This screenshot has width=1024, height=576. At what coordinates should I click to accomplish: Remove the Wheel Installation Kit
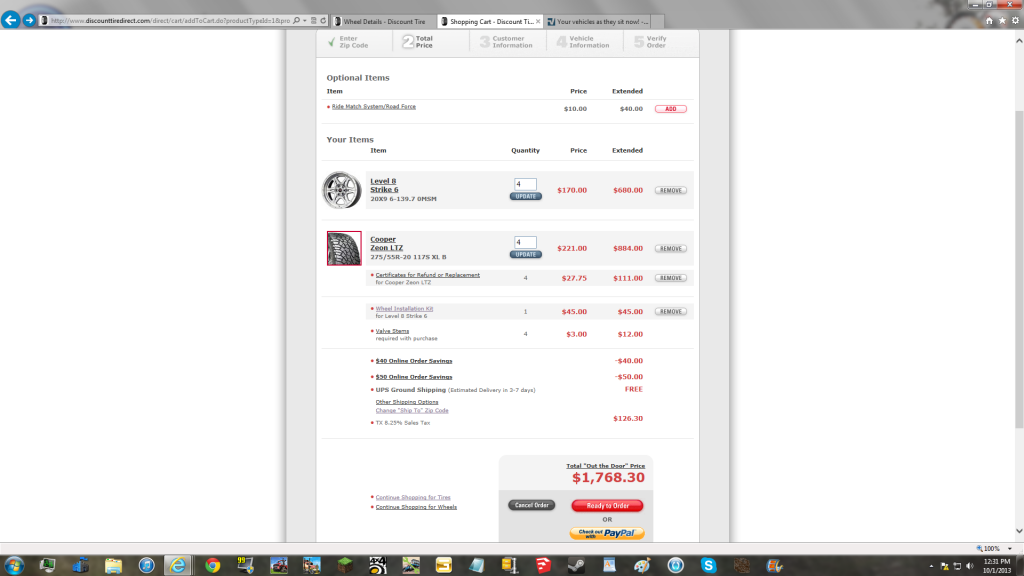pyautogui.click(x=671, y=312)
